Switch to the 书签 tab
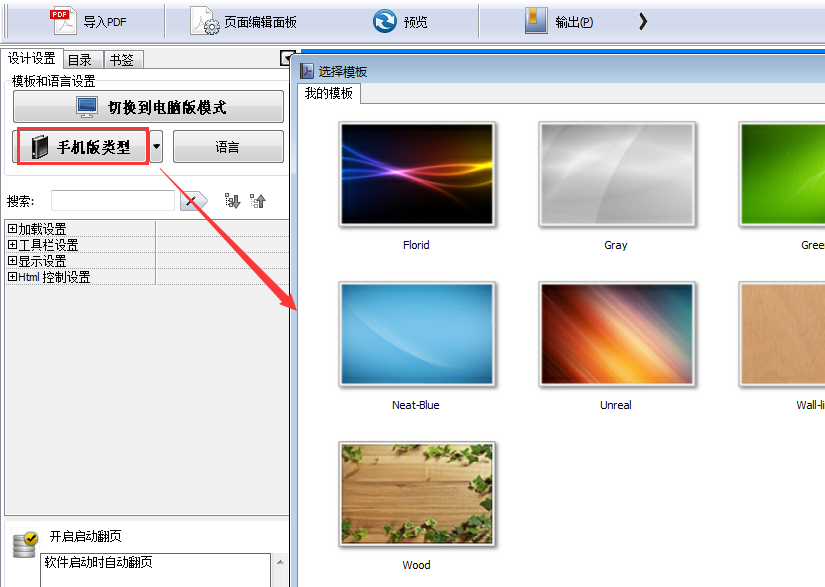This screenshot has width=825, height=587. point(121,60)
